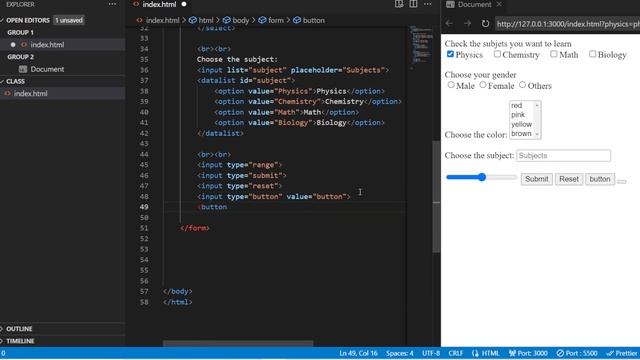This screenshot has height=360, width=640.
Task: Click the HTML file icon in breadcrumb
Action: point(140,20)
